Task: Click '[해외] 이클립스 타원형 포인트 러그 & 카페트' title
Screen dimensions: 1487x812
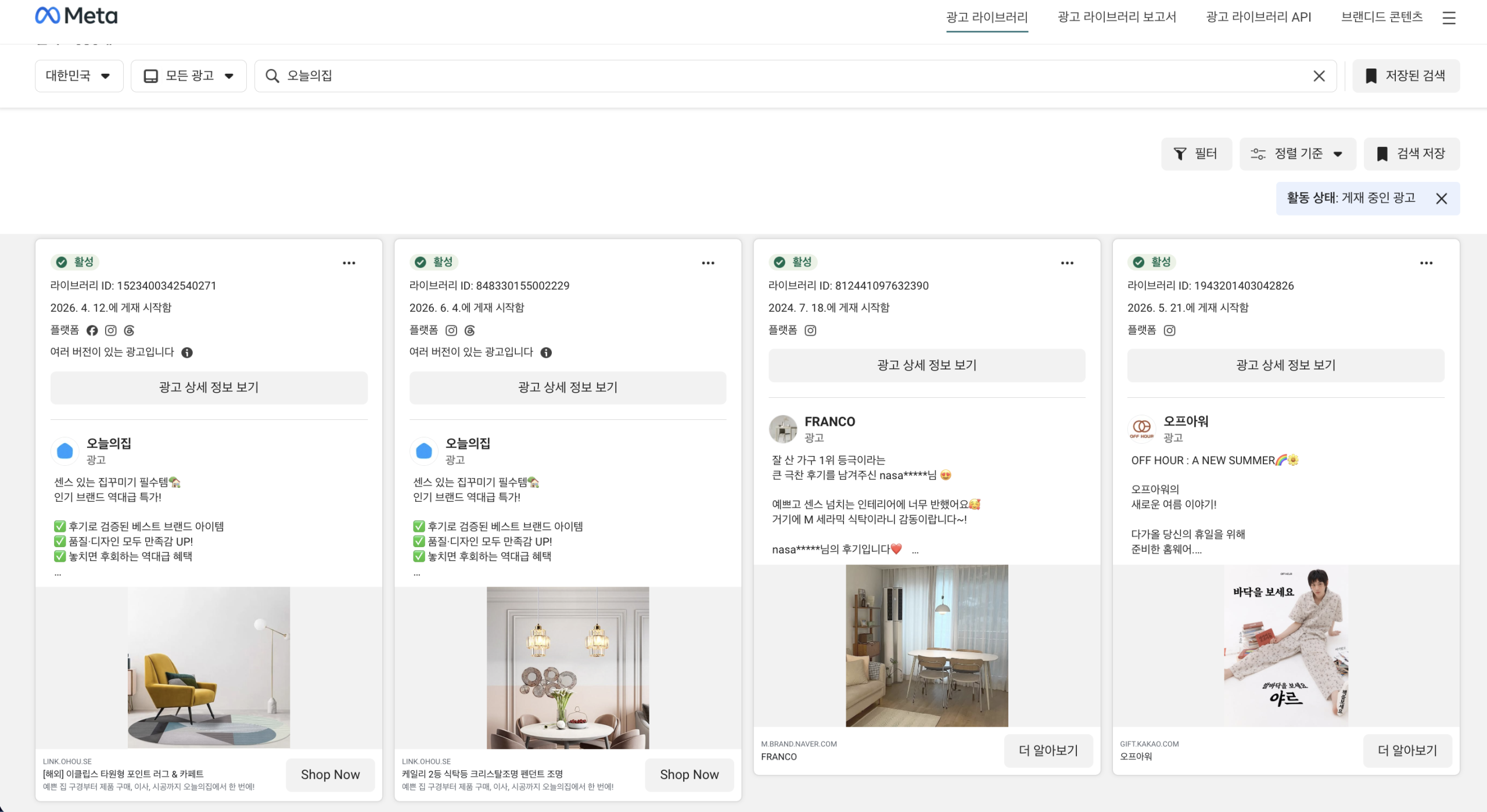Action: tap(123, 774)
